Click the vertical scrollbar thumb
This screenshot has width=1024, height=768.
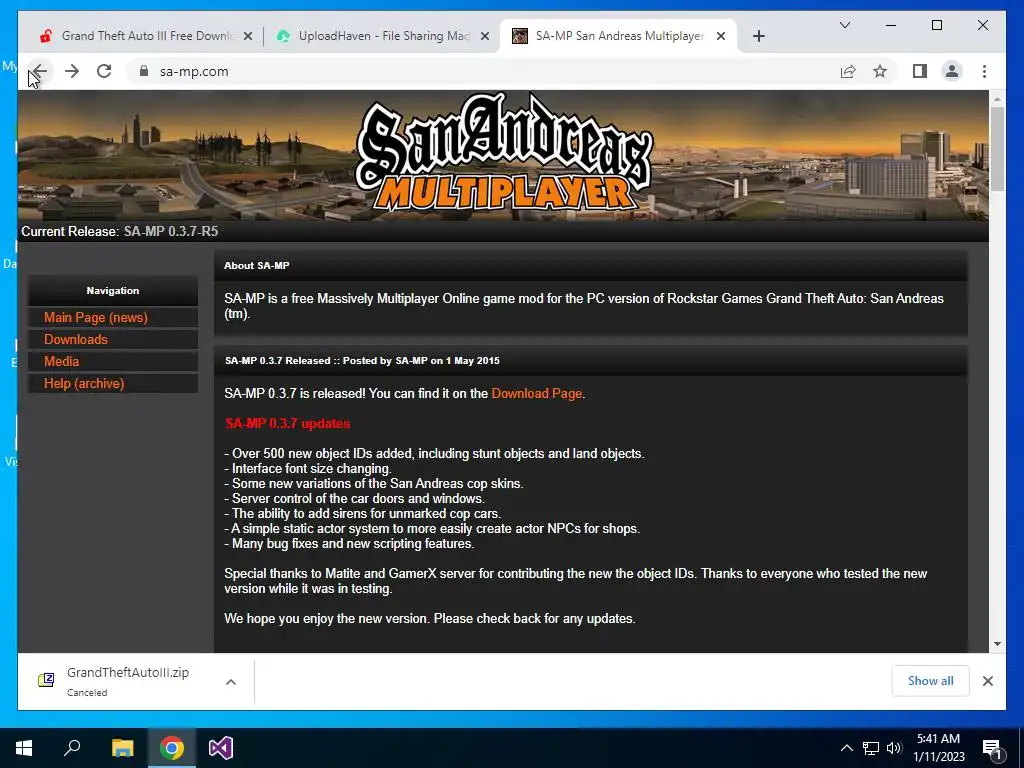tap(997, 148)
